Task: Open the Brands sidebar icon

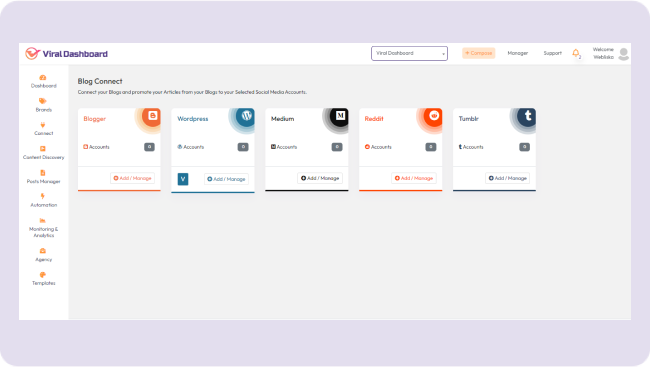Action: coord(43,101)
